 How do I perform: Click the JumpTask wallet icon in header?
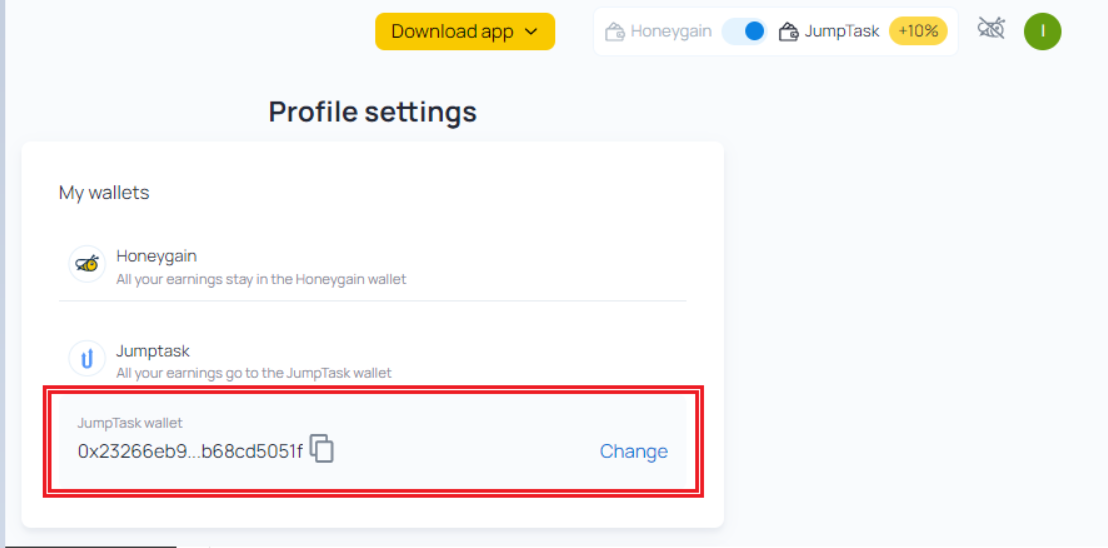(789, 32)
